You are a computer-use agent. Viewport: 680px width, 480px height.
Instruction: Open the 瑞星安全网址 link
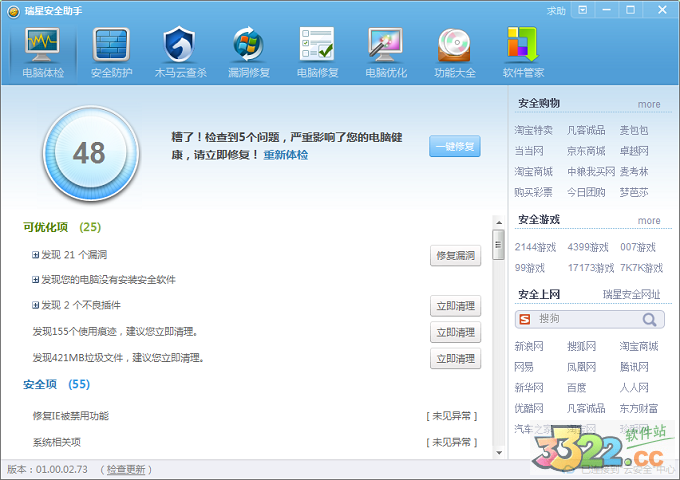(x=631, y=294)
